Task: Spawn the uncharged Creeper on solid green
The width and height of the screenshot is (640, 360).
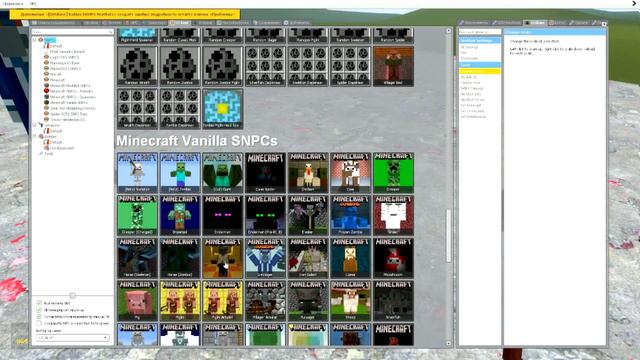Action: (x=393, y=173)
